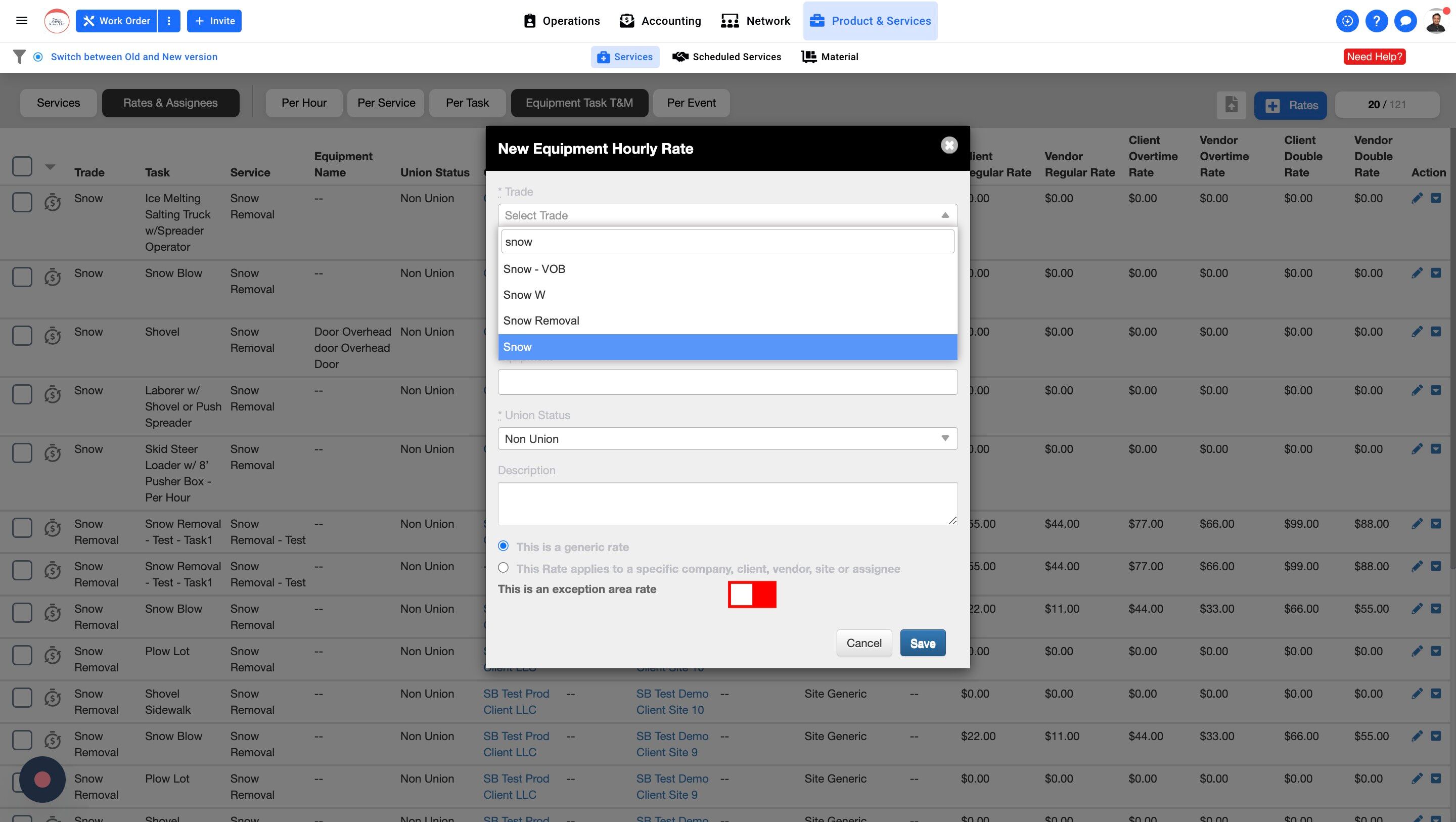Check the Snow Blow row checkbox
Image resolution: width=1456 pixels, height=822 pixels.
22,277
